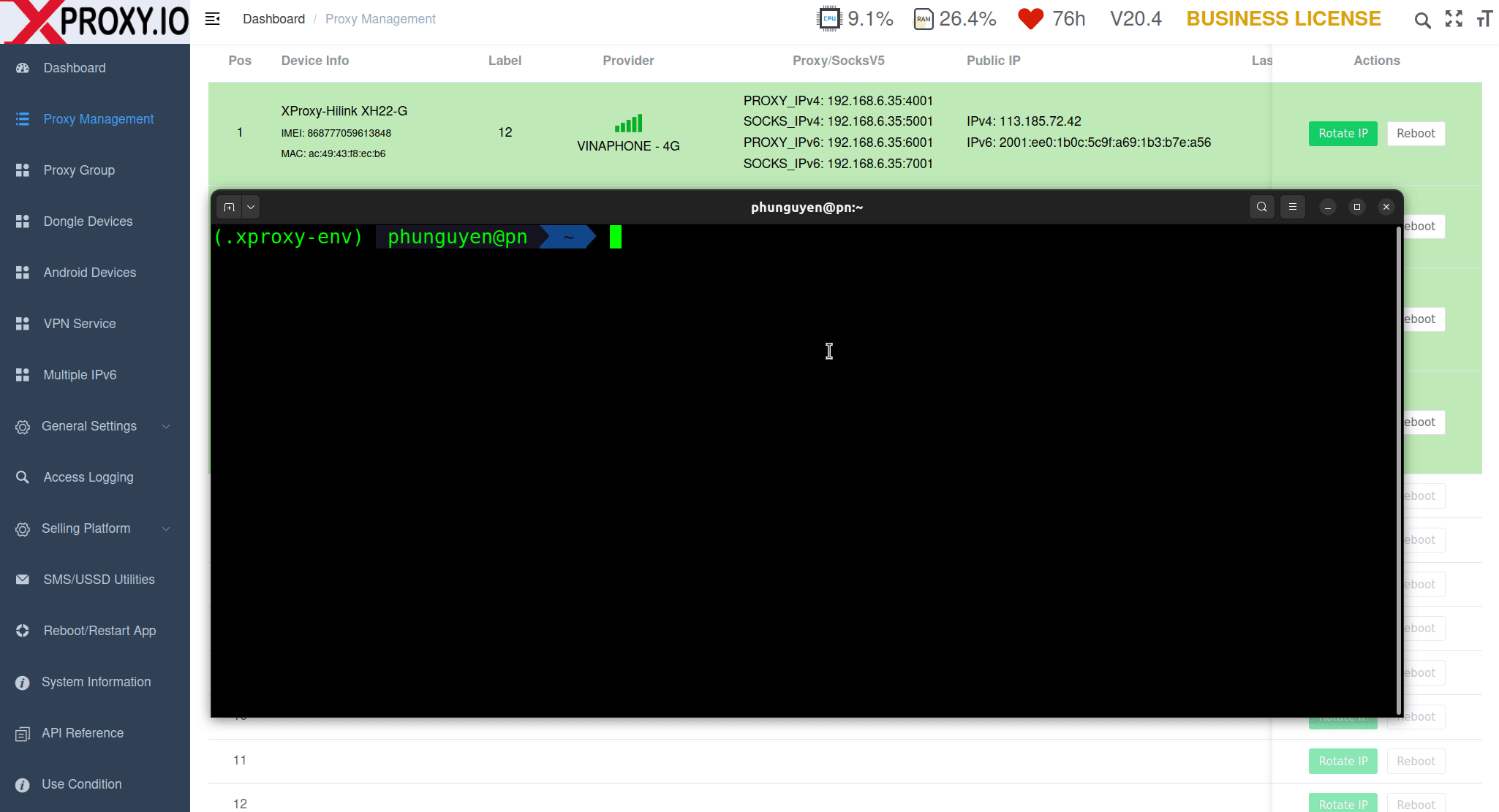Go to the SMS/USSD Utilities page
The image size is (1499, 812).
(x=99, y=580)
